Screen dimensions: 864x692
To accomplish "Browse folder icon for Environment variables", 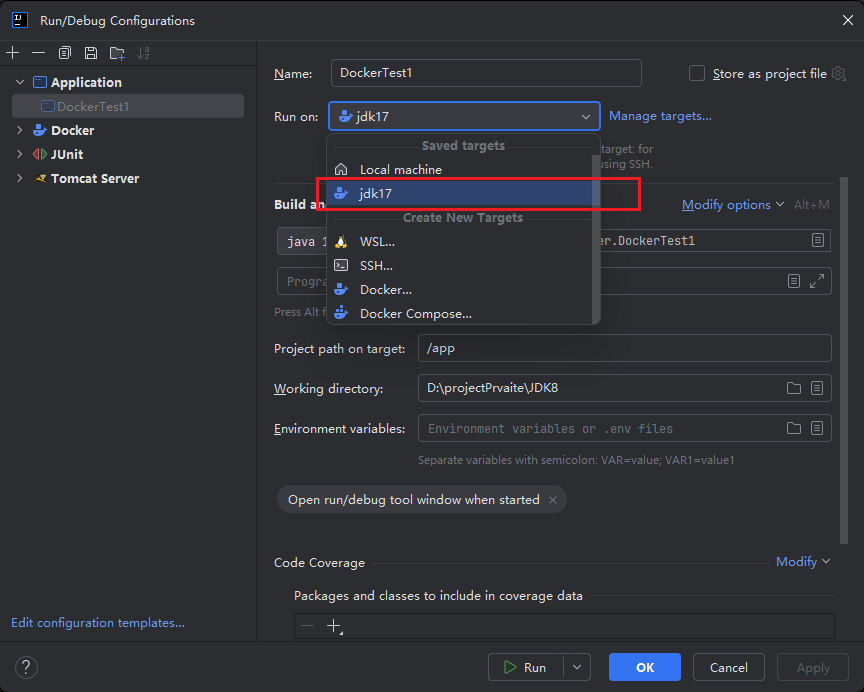I will click(x=793, y=428).
